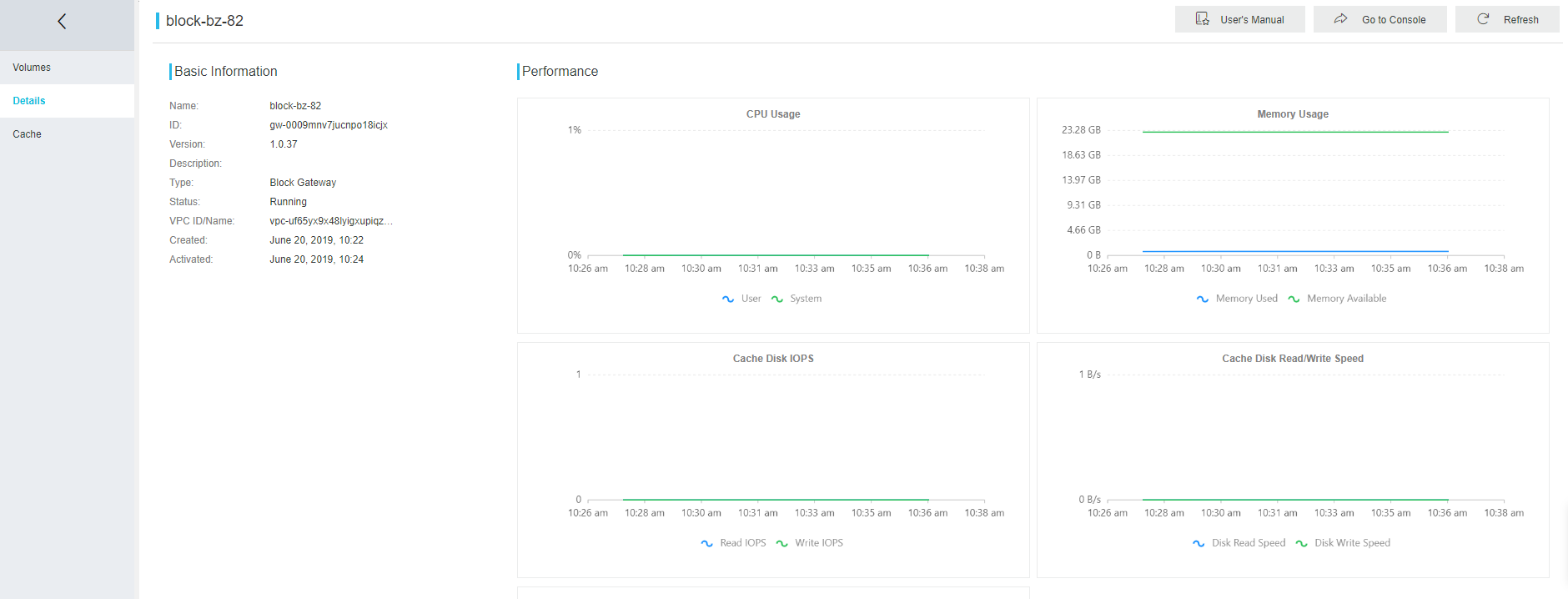Click the Cache Disk IOPS chart title

point(773,359)
